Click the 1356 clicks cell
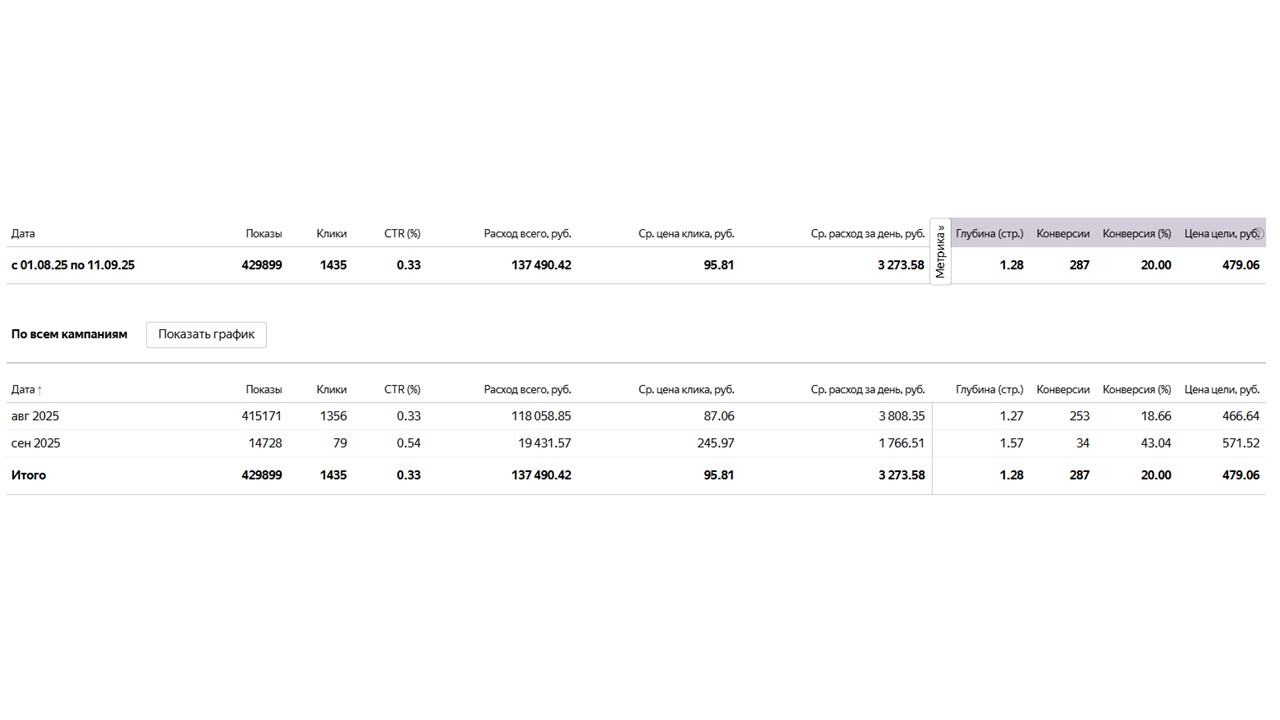The width and height of the screenshot is (1280, 720). [x=333, y=416]
